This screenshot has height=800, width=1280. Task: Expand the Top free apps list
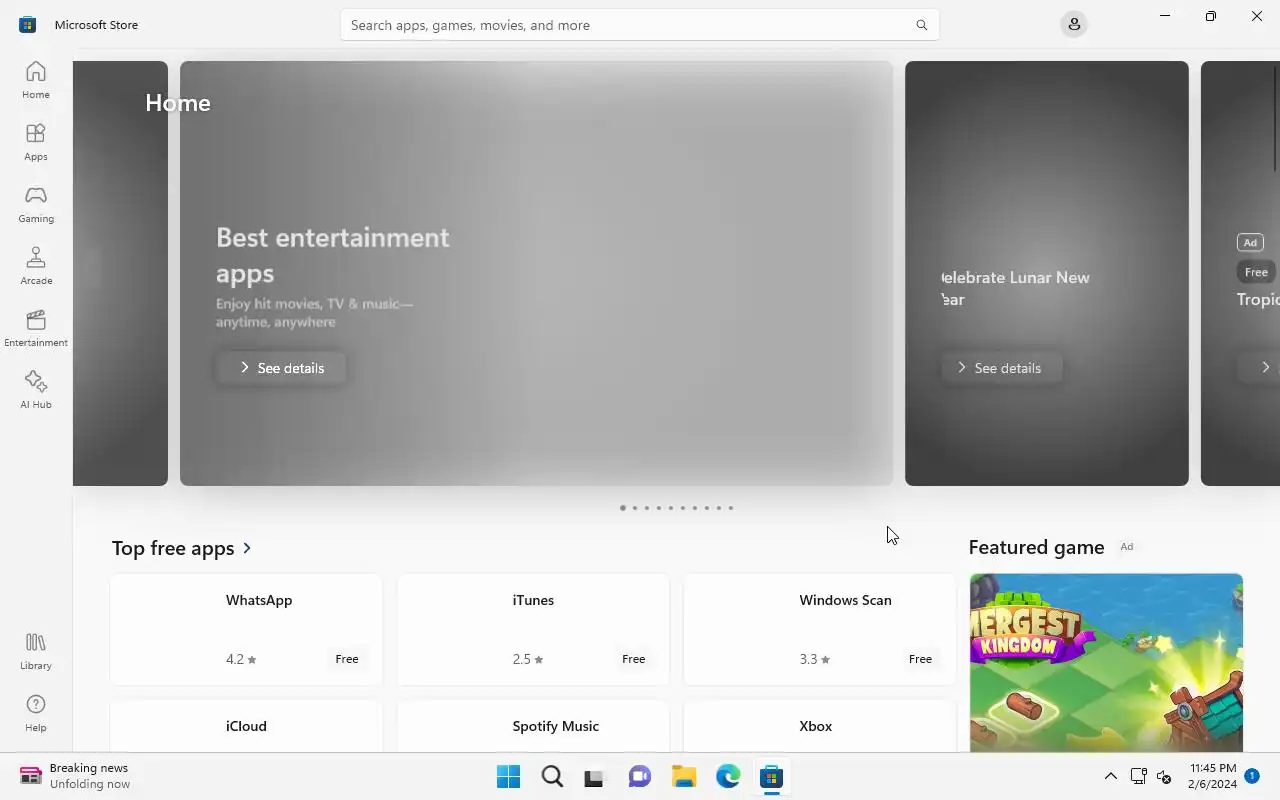tap(247, 548)
